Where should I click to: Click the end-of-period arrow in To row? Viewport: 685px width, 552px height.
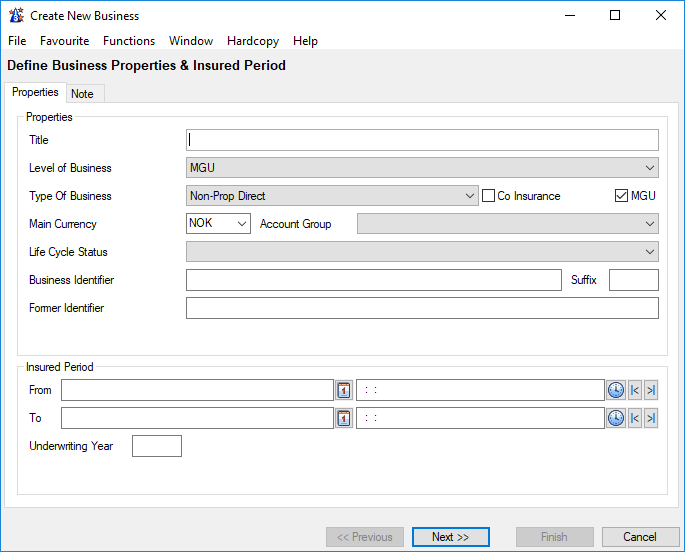pos(651,418)
